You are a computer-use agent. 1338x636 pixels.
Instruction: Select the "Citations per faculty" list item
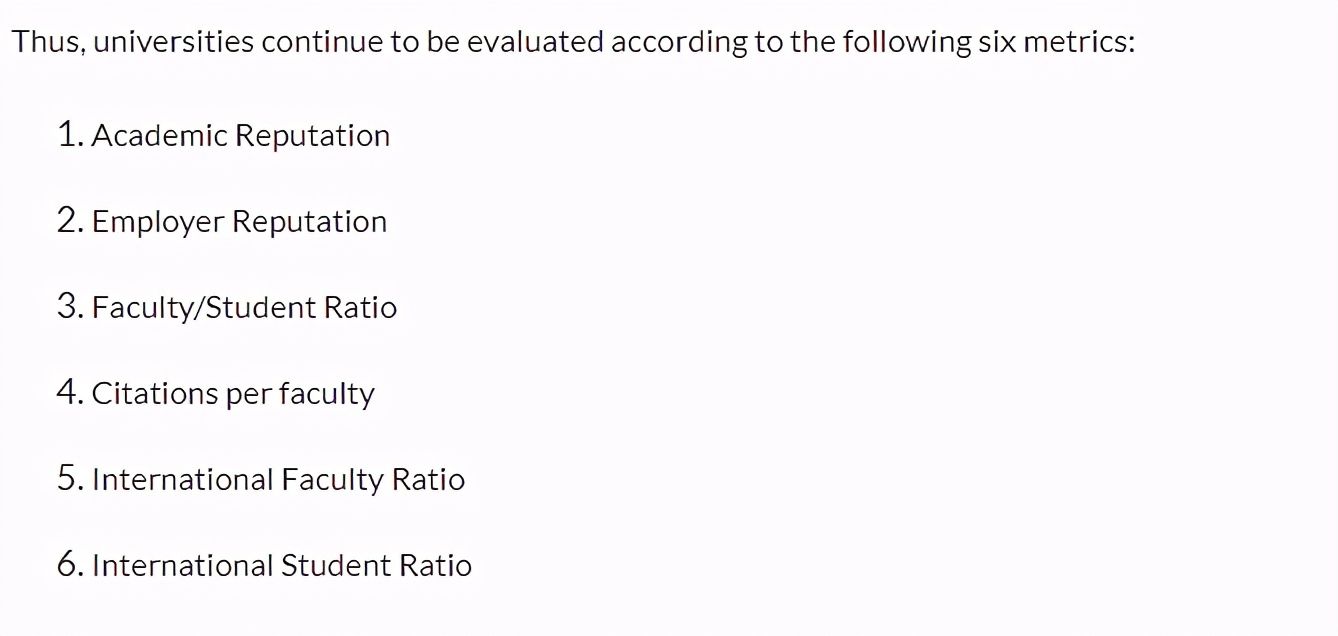233,394
